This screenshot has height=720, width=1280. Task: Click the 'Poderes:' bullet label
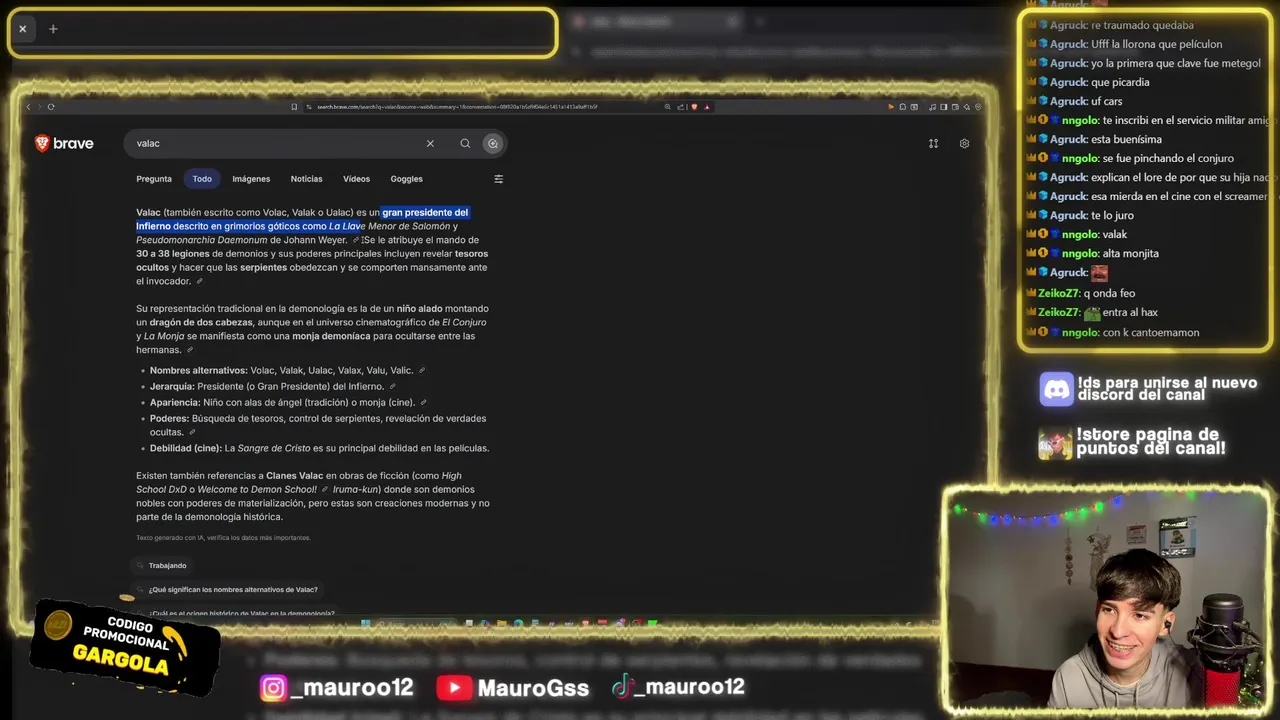click(169, 419)
